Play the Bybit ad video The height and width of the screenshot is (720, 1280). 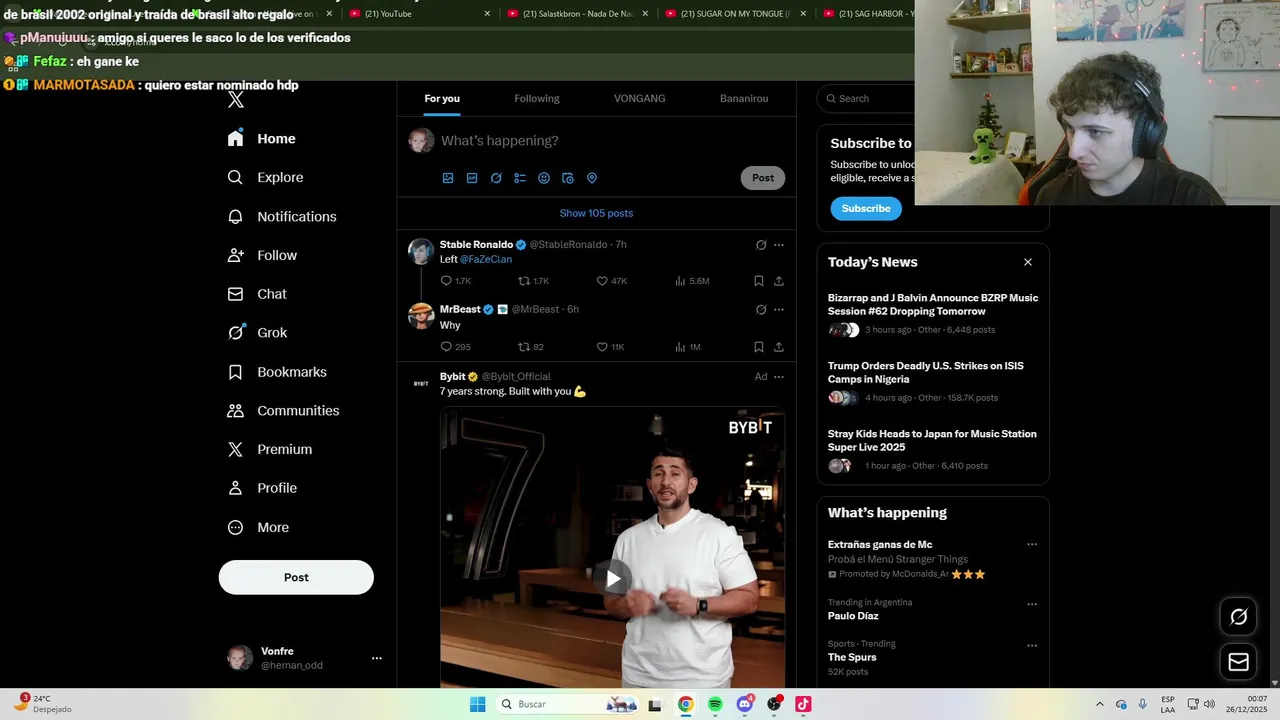[613, 578]
